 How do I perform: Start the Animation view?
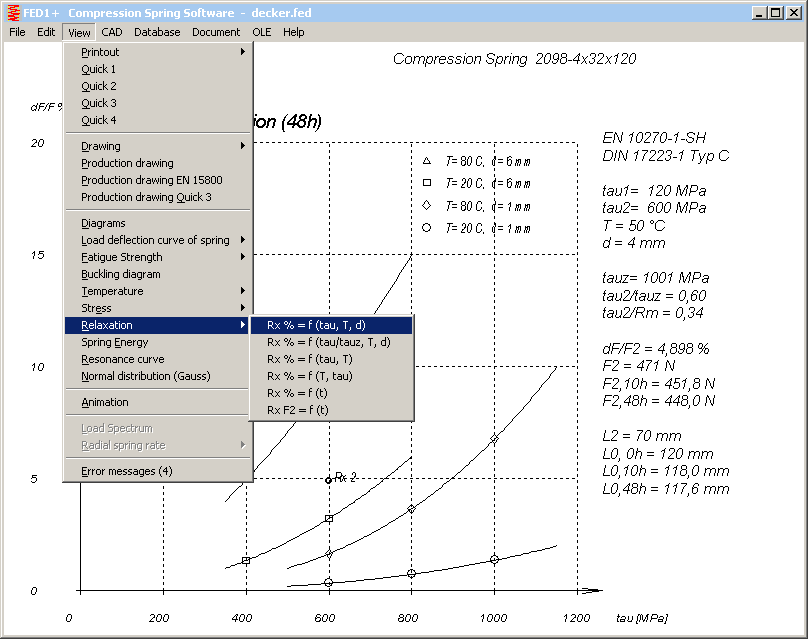[104, 402]
